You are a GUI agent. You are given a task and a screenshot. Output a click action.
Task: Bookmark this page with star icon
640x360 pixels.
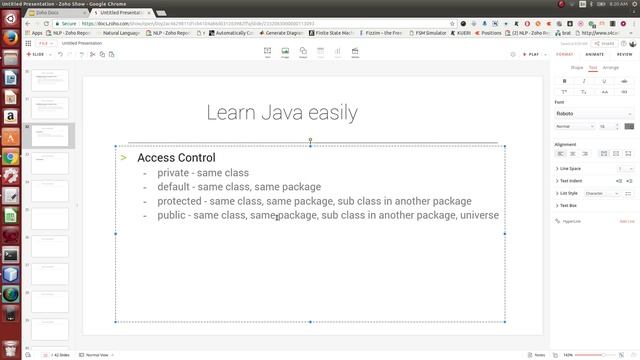click(452, 24)
